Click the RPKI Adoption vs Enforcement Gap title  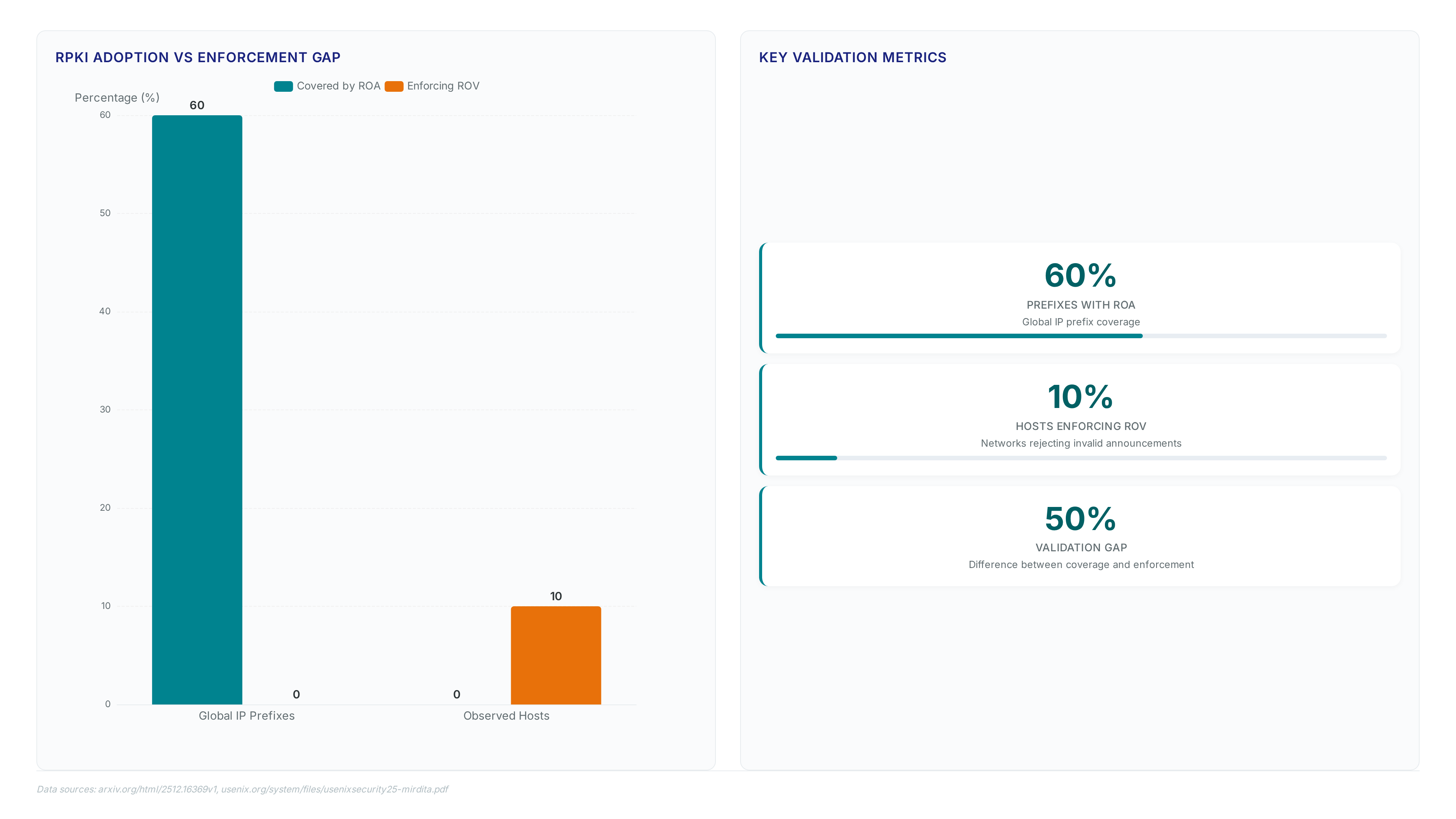point(198,57)
